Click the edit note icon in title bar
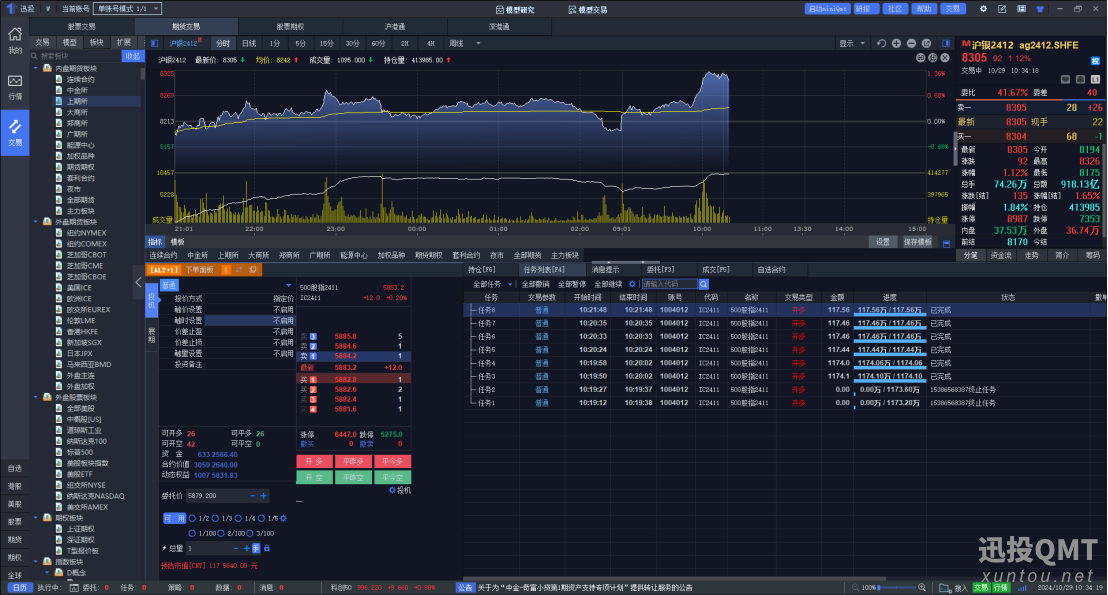This screenshot has width=1108, height=595. point(1002,9)
